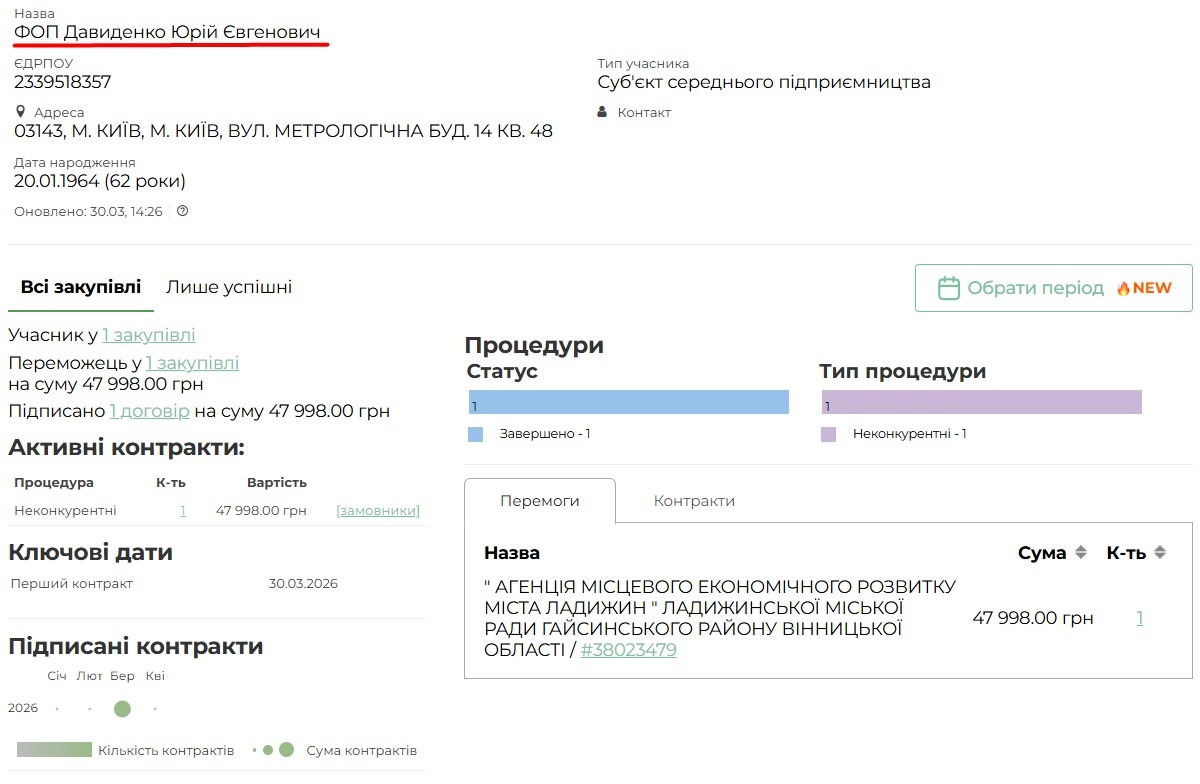Switch to the Лише успішні tab
This screenshot has height=784, width=1200.
click(229, 287)
